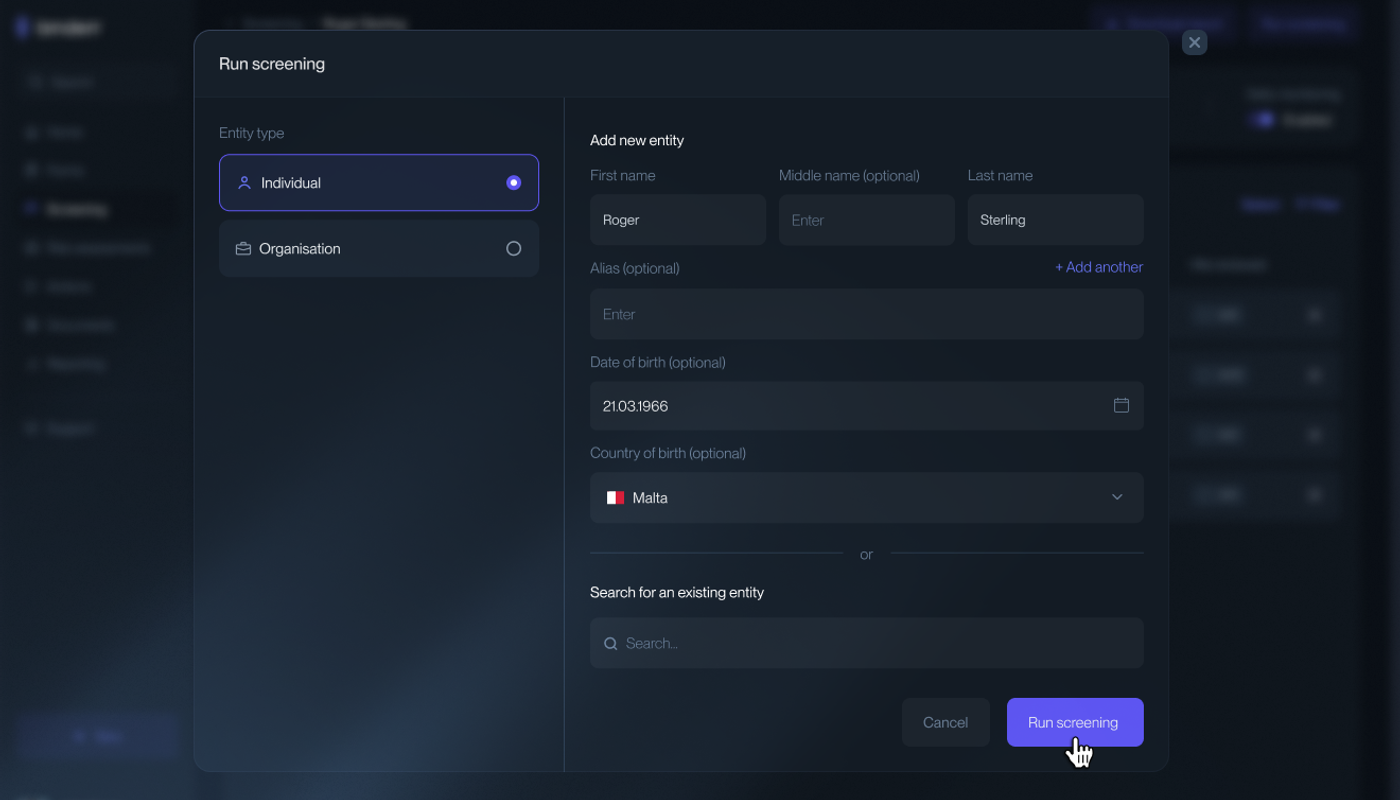Focus the Middle name input field

pyautogui.click(x=867, y=220)
